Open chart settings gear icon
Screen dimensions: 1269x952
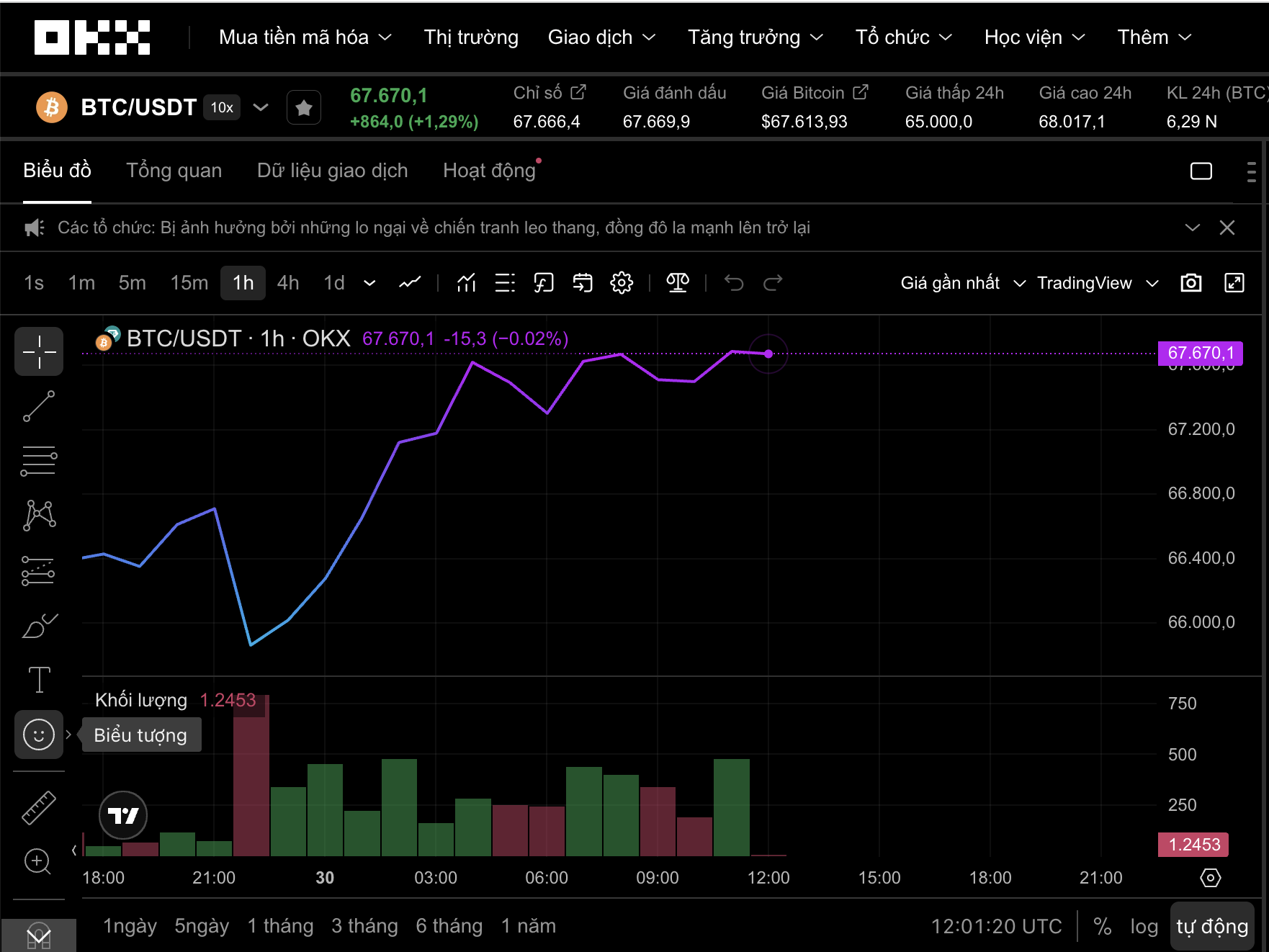coord(621,283)
